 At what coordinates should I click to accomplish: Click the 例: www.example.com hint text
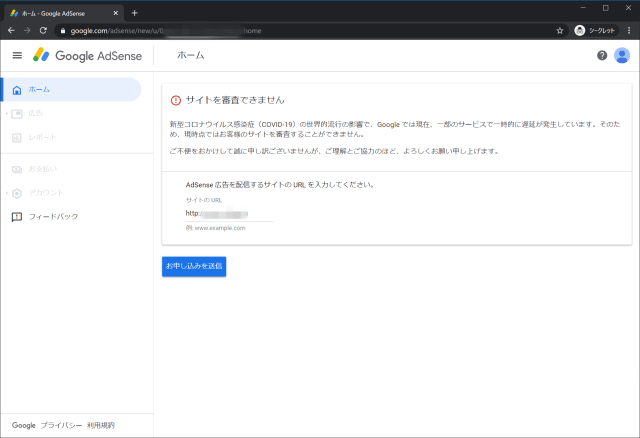pyautogui.click(x=216, y=228)
